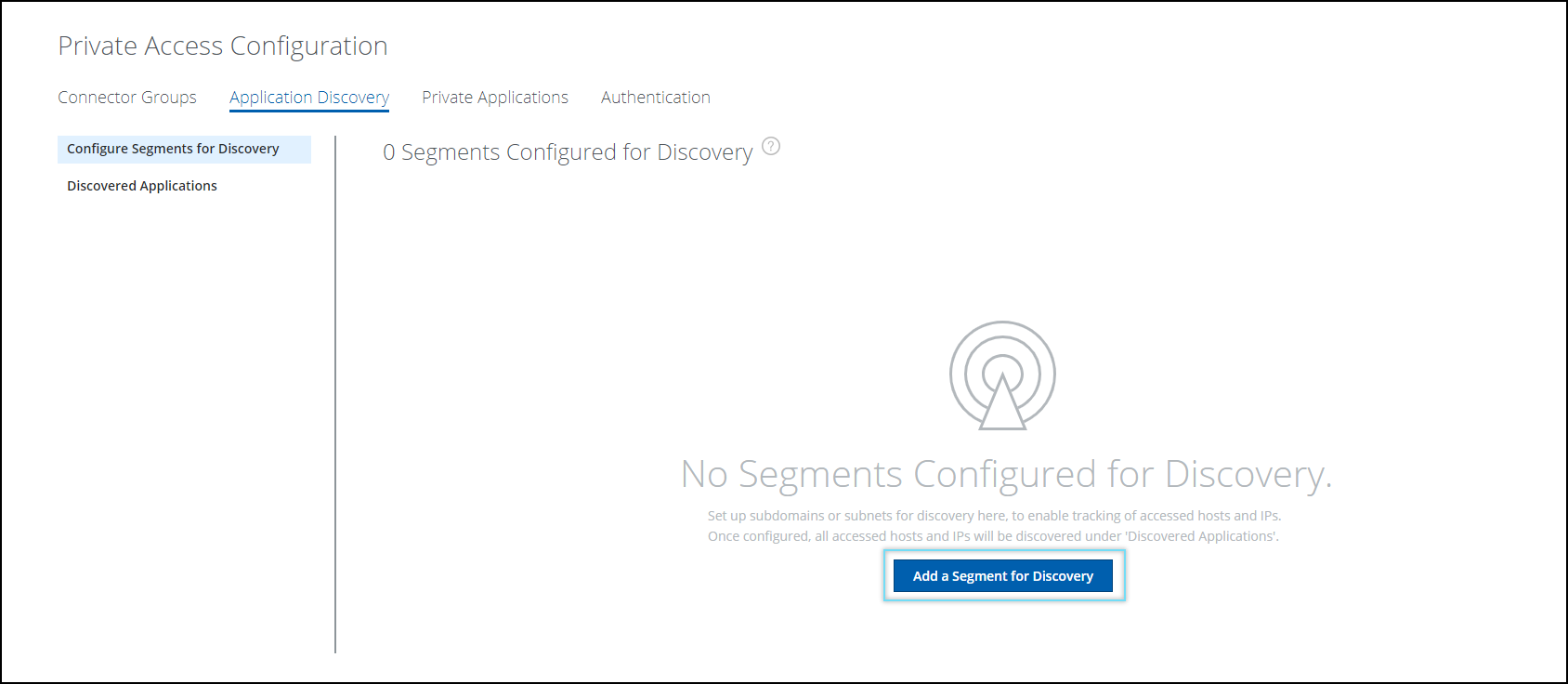Screen dimensions: 1568x684
Task: Go to the Private Applications tab
Action: pos(495,98)
